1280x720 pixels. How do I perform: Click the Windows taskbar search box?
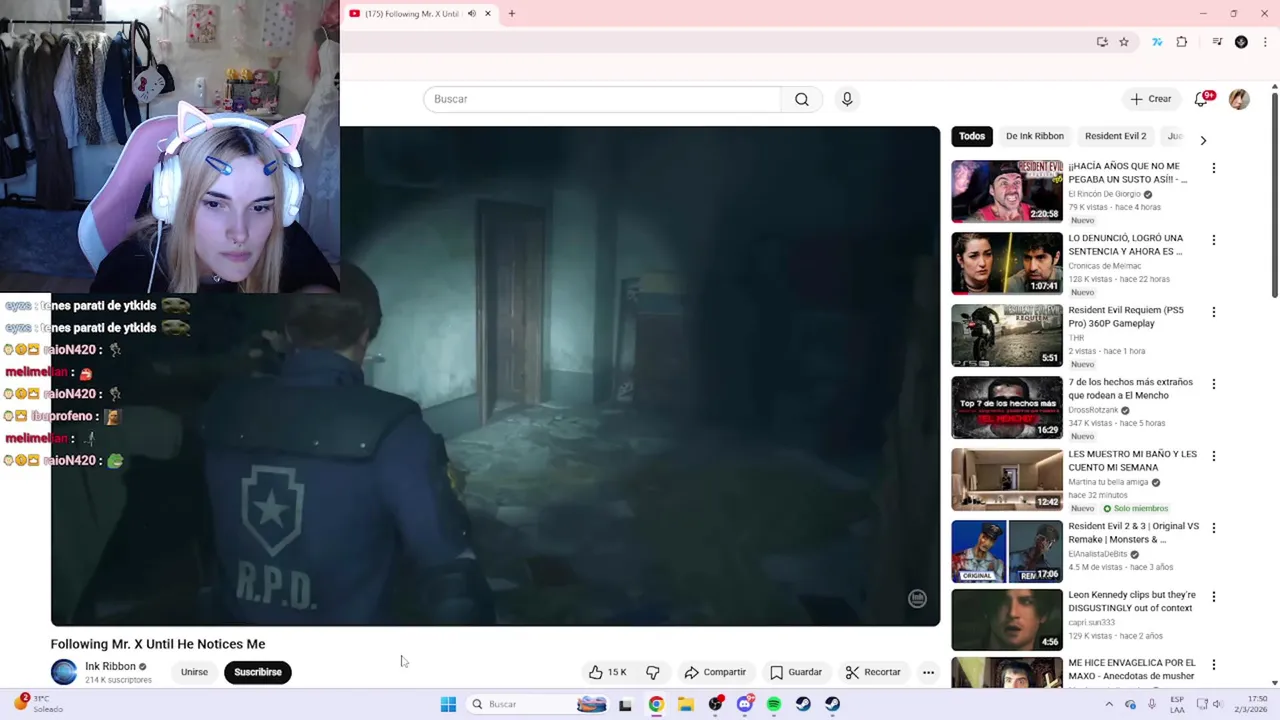pyautogui.click(x=537, y=704)
